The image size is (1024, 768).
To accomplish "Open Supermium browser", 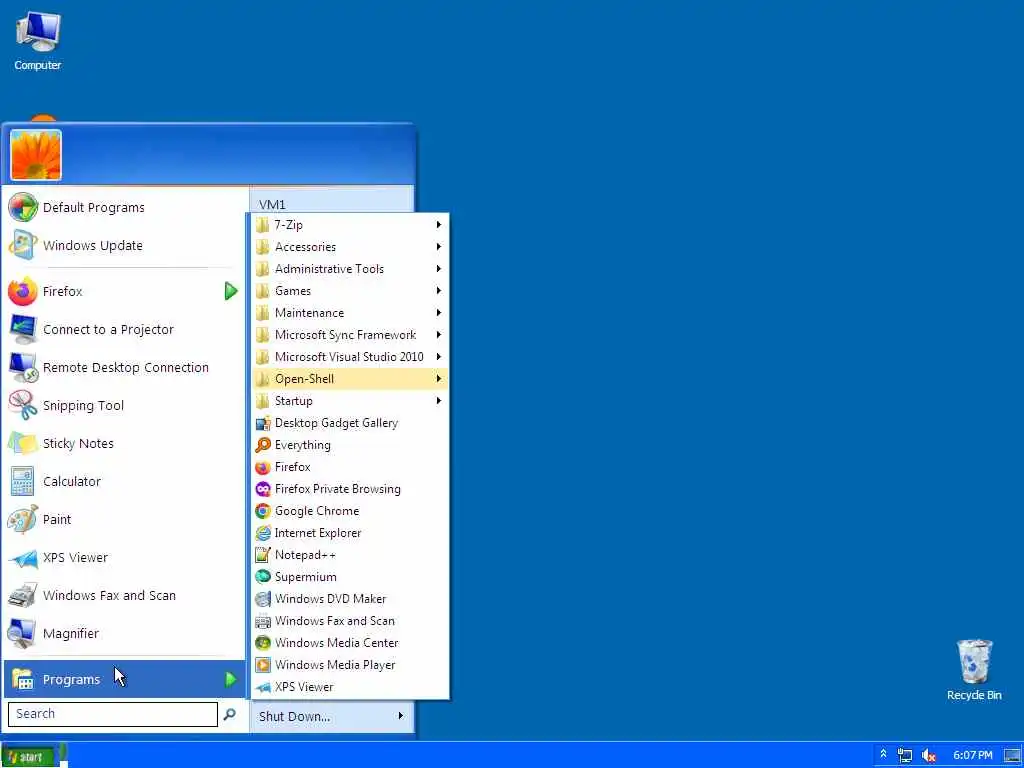I will click(x=350, y=577).
